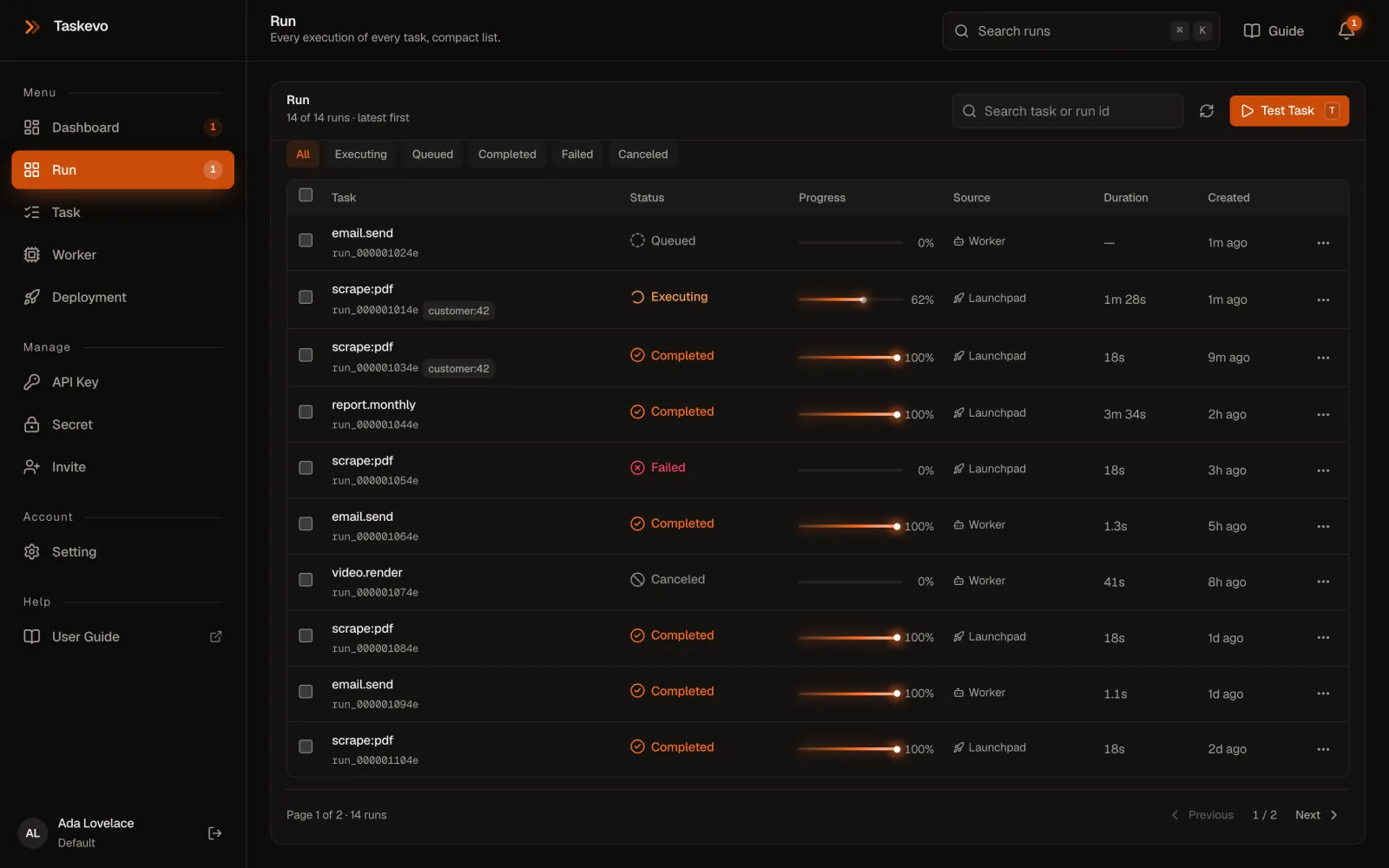This screenshot has width=1389, height=868.
Task: Open Invite page in sidebar
Action: (x=122, y=467)
